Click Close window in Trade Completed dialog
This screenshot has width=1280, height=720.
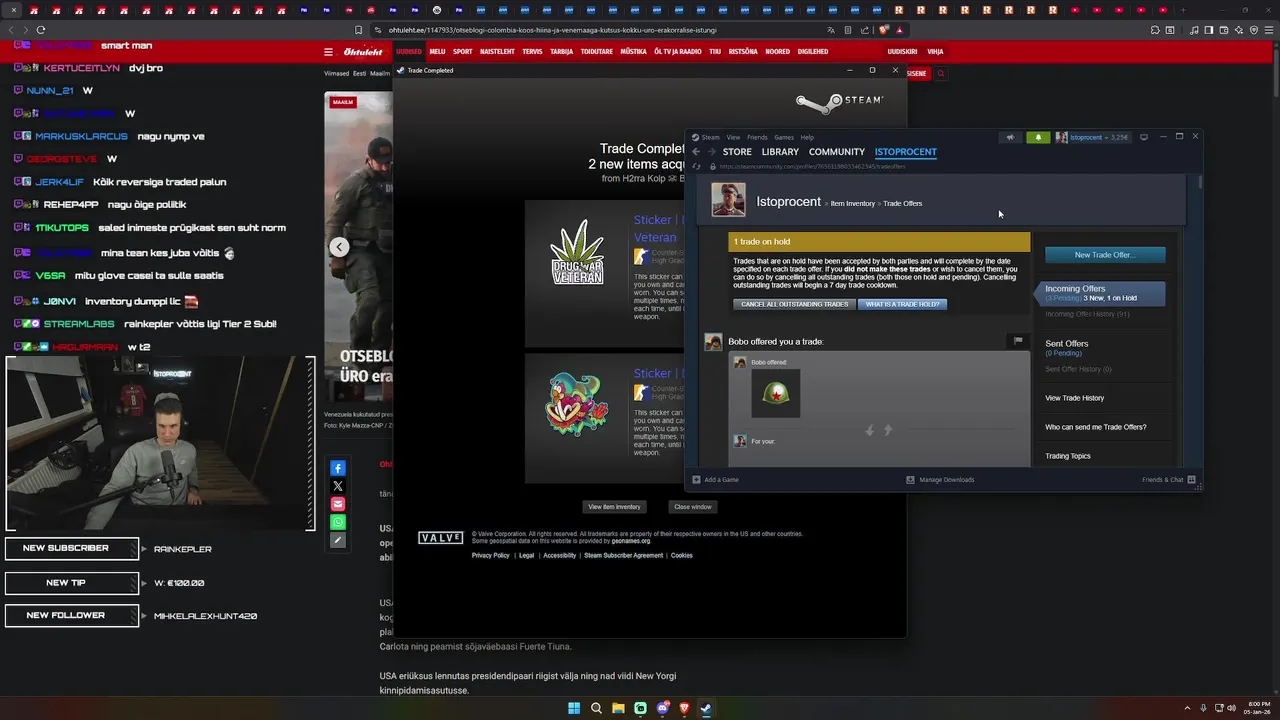pos(692,507)
